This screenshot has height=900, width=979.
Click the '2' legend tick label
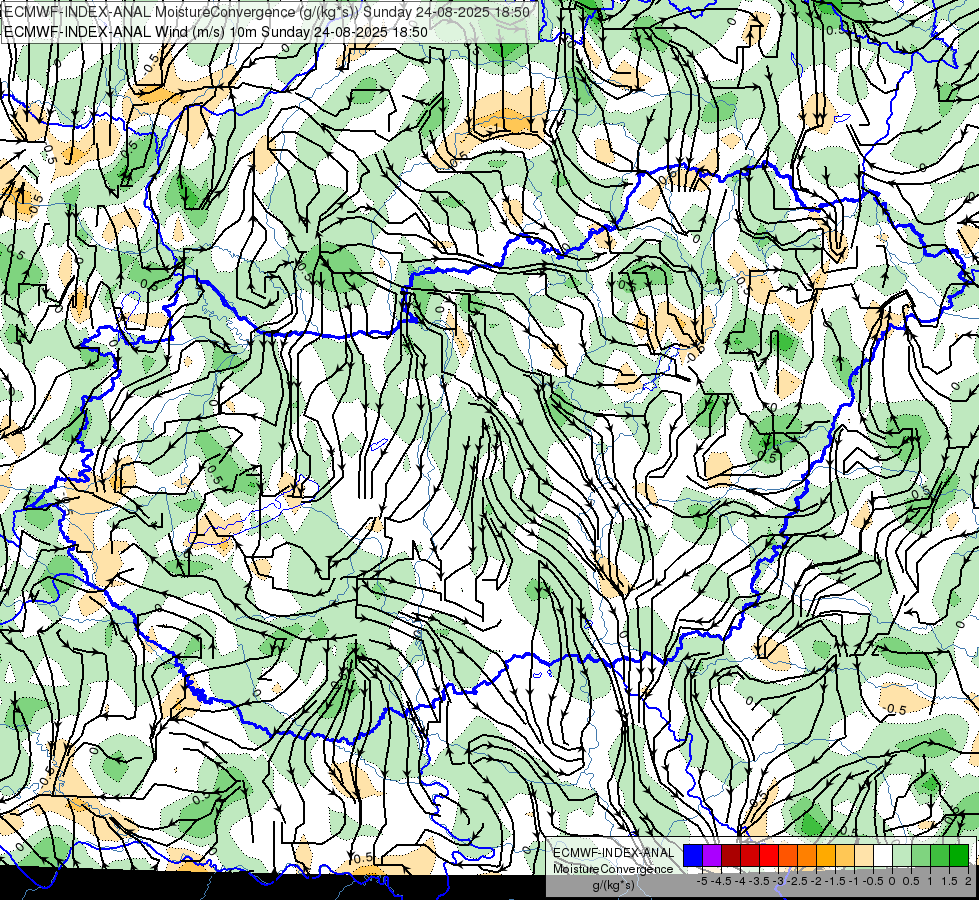click(x=968, y=881)
